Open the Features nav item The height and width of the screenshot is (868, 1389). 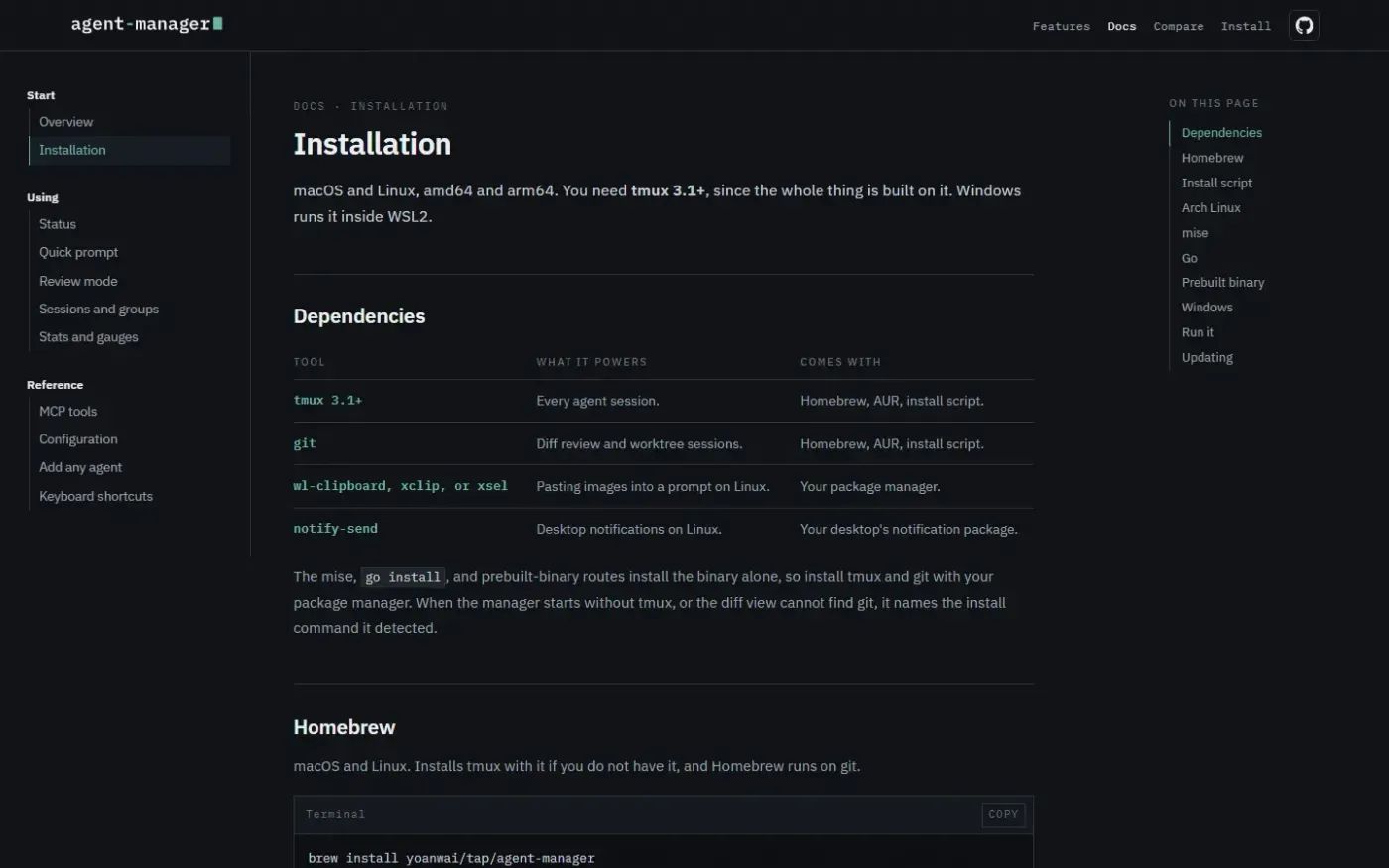(x=1061, y=26)
